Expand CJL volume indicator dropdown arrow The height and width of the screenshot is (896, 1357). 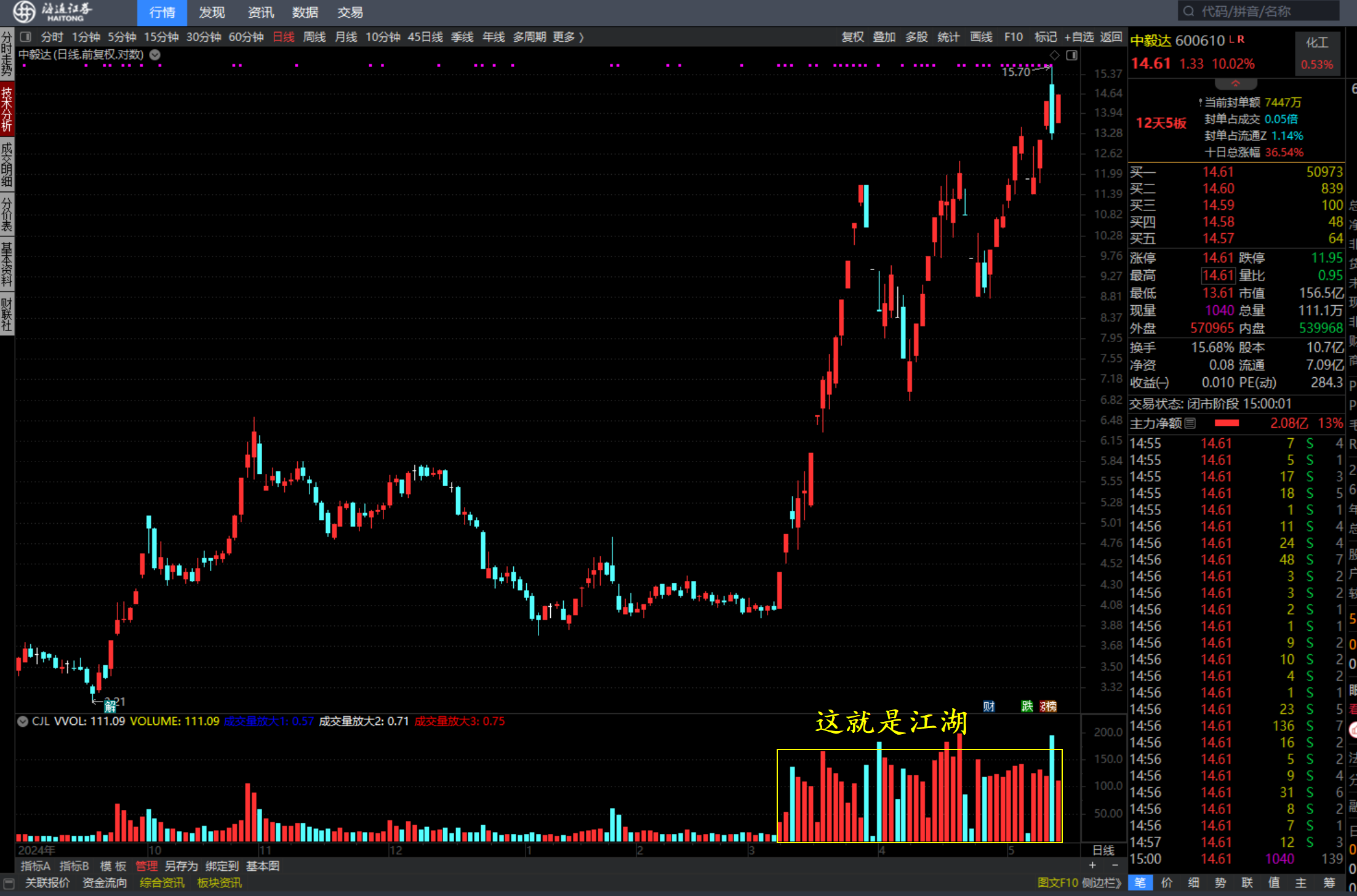tap(23, 721)
